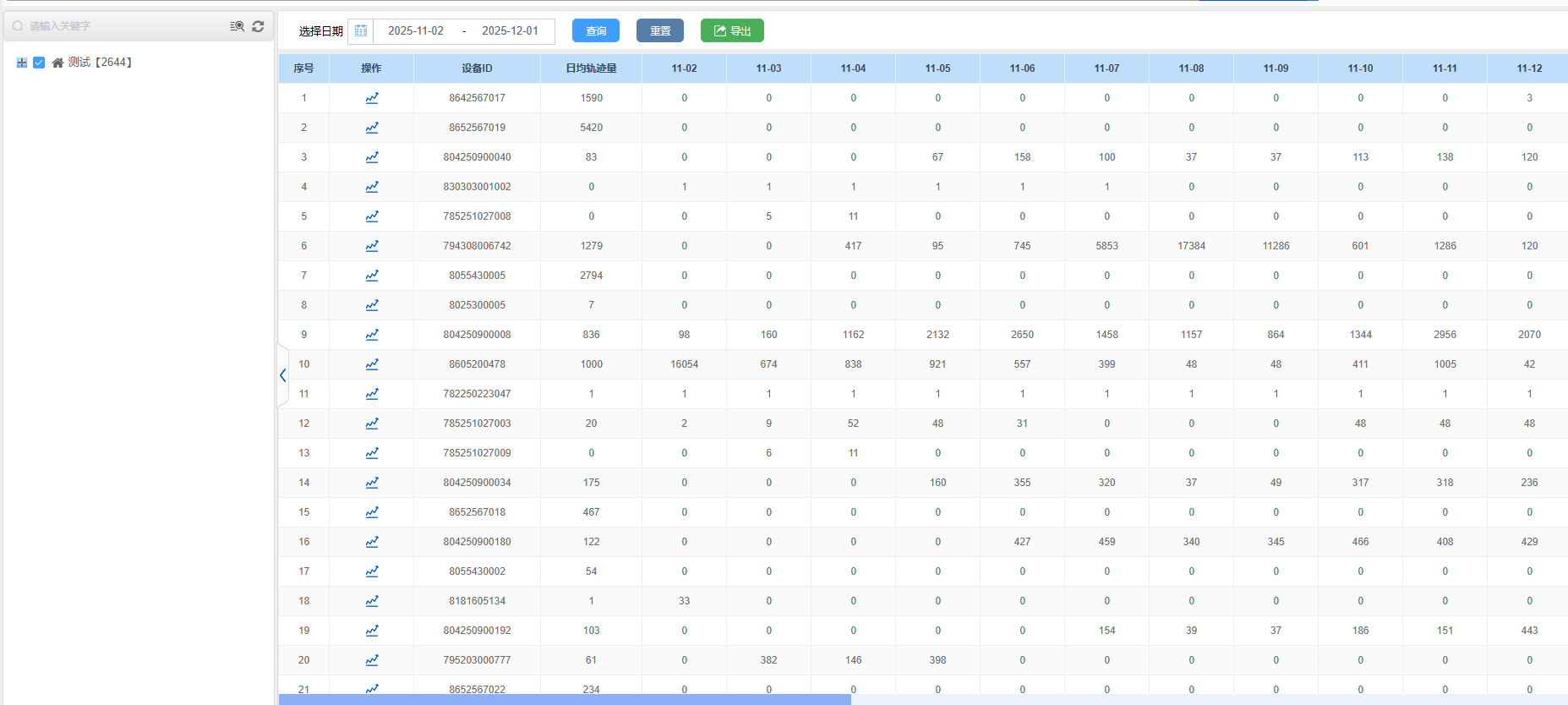Screen dimensions: 1568x705
Task: Click the start date 2025-11-02 field
Action: [x=416, y=31]
